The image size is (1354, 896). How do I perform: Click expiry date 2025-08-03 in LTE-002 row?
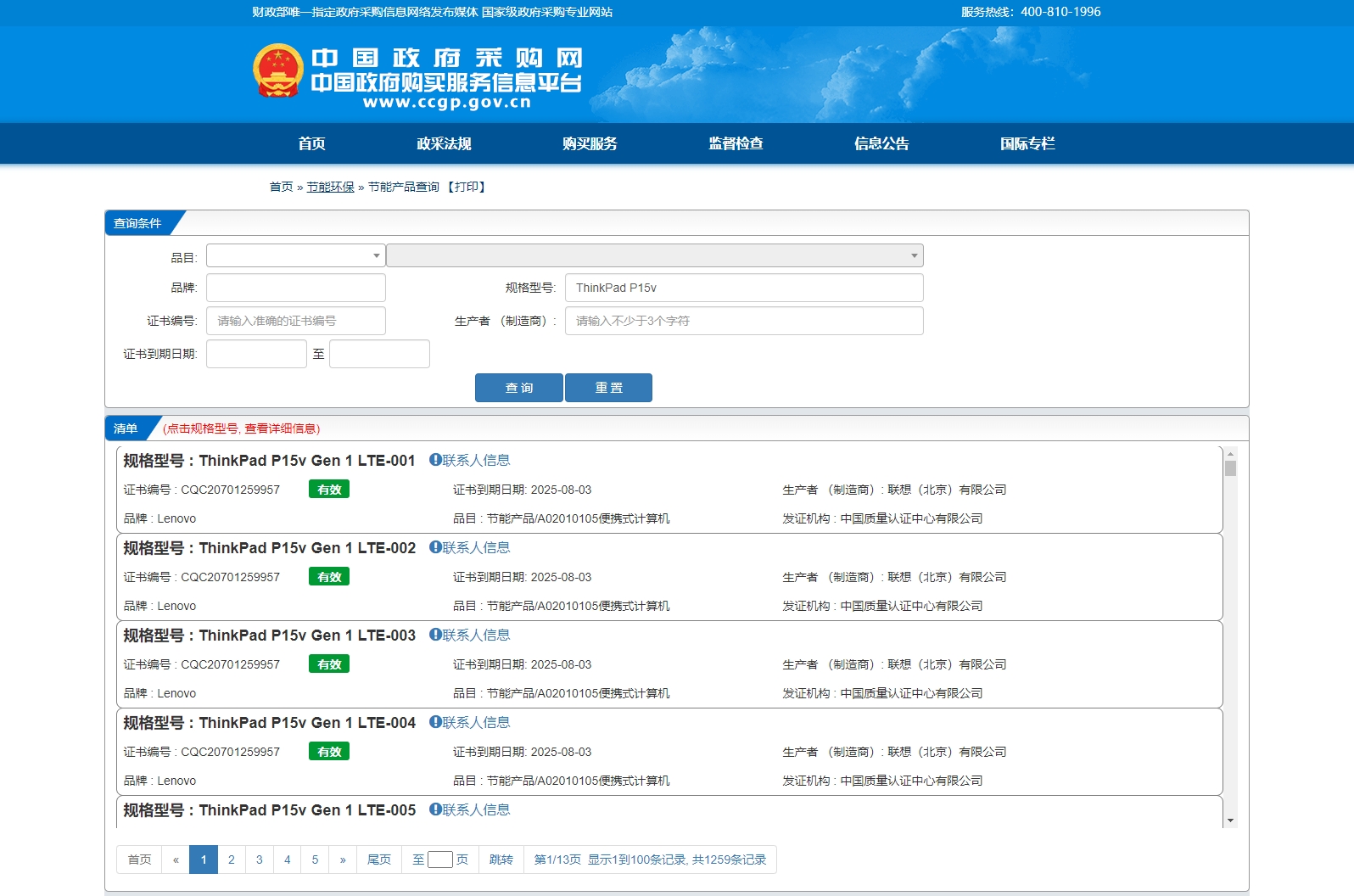561,577
